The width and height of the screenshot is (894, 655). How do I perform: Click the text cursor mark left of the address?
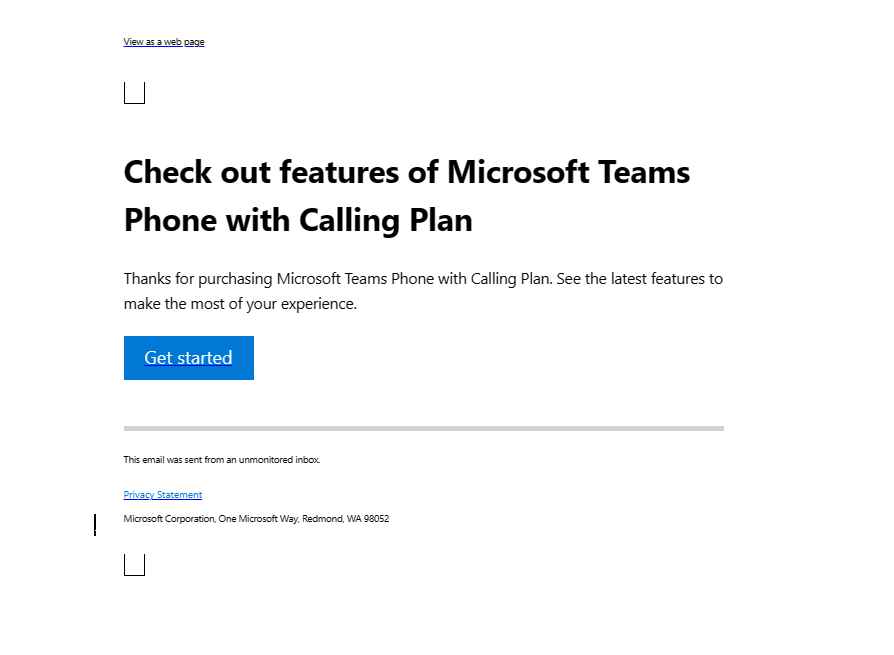coord(95,524)
